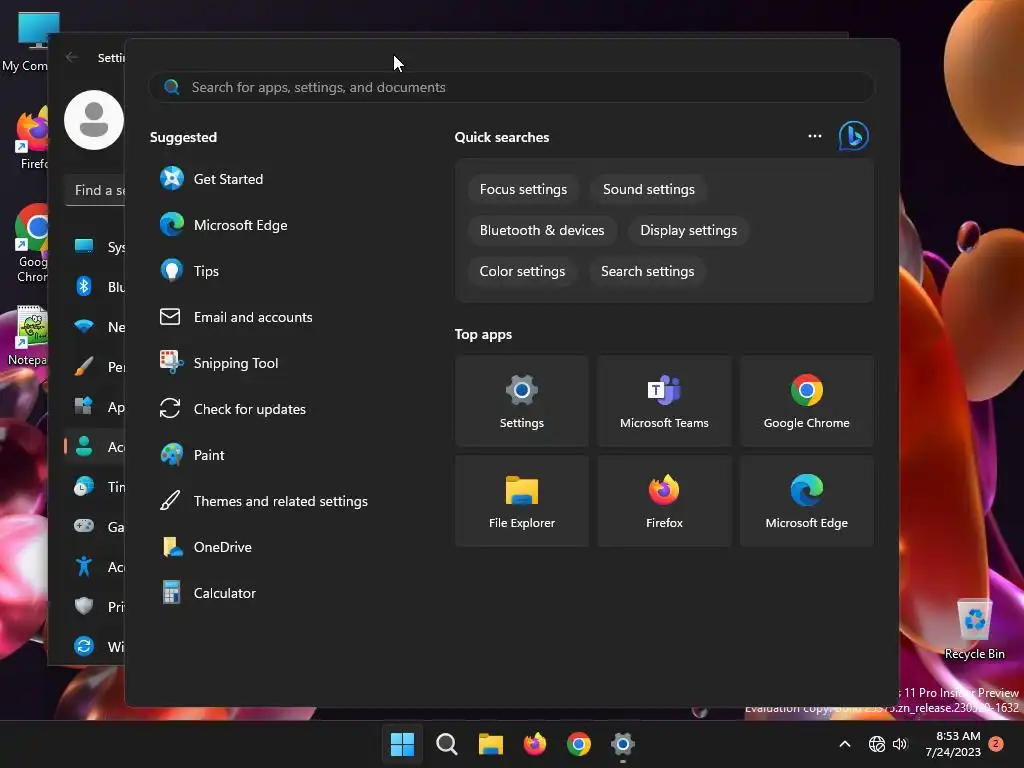Select Windows Update in Settings sidebar

[x=95, y=647]
